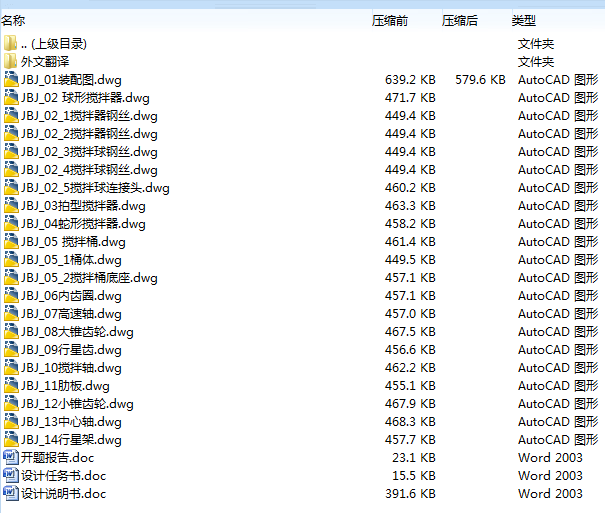
Task: Click the 579.6 KB compressed size value
Action: [x=480, y=80]
